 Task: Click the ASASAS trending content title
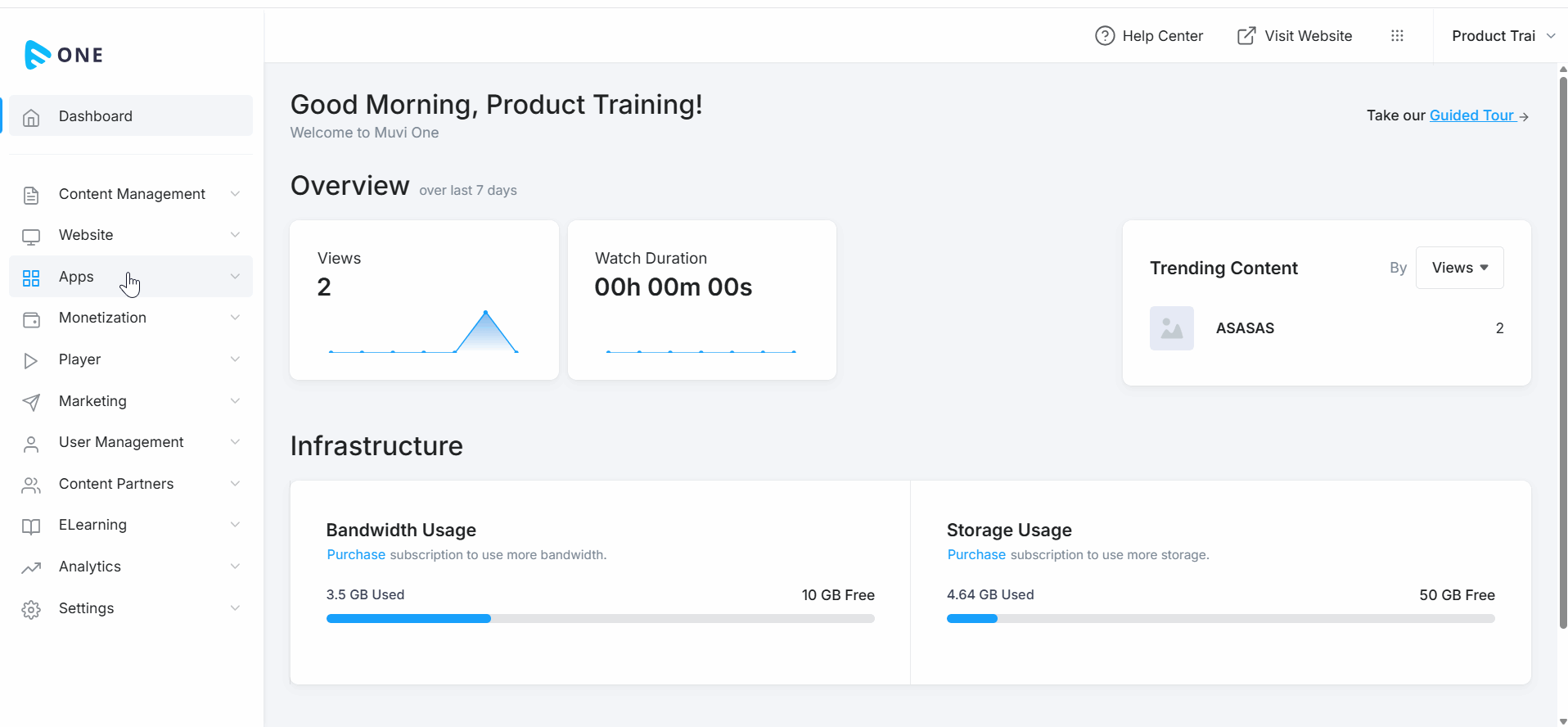click(1245, 328)
